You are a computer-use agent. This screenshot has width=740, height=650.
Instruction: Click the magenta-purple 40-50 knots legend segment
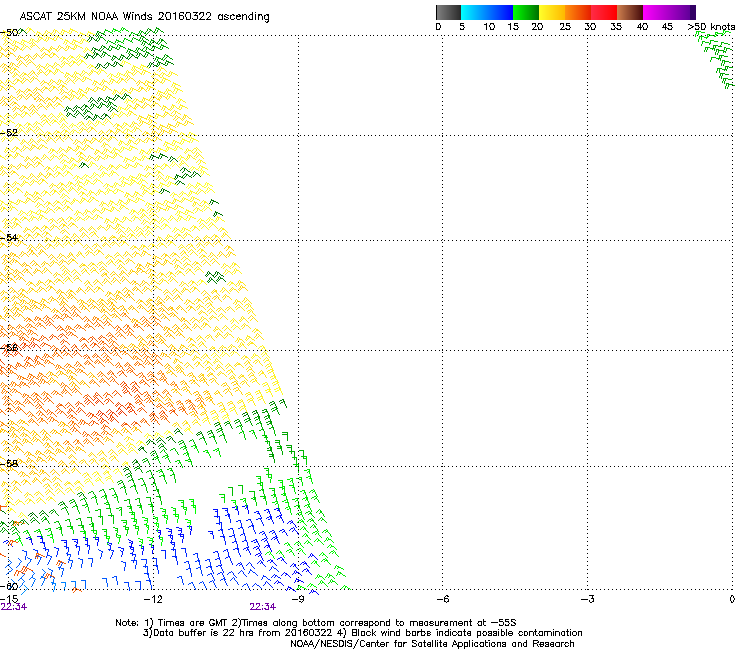(669, 12)
